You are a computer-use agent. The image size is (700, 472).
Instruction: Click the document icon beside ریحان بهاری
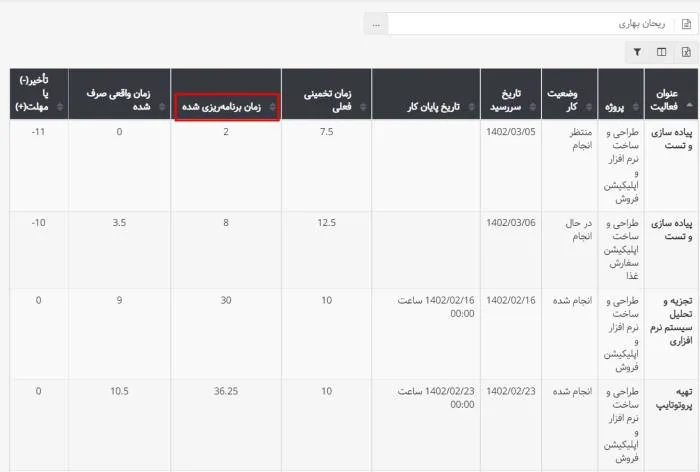click(x=686, y=24)
